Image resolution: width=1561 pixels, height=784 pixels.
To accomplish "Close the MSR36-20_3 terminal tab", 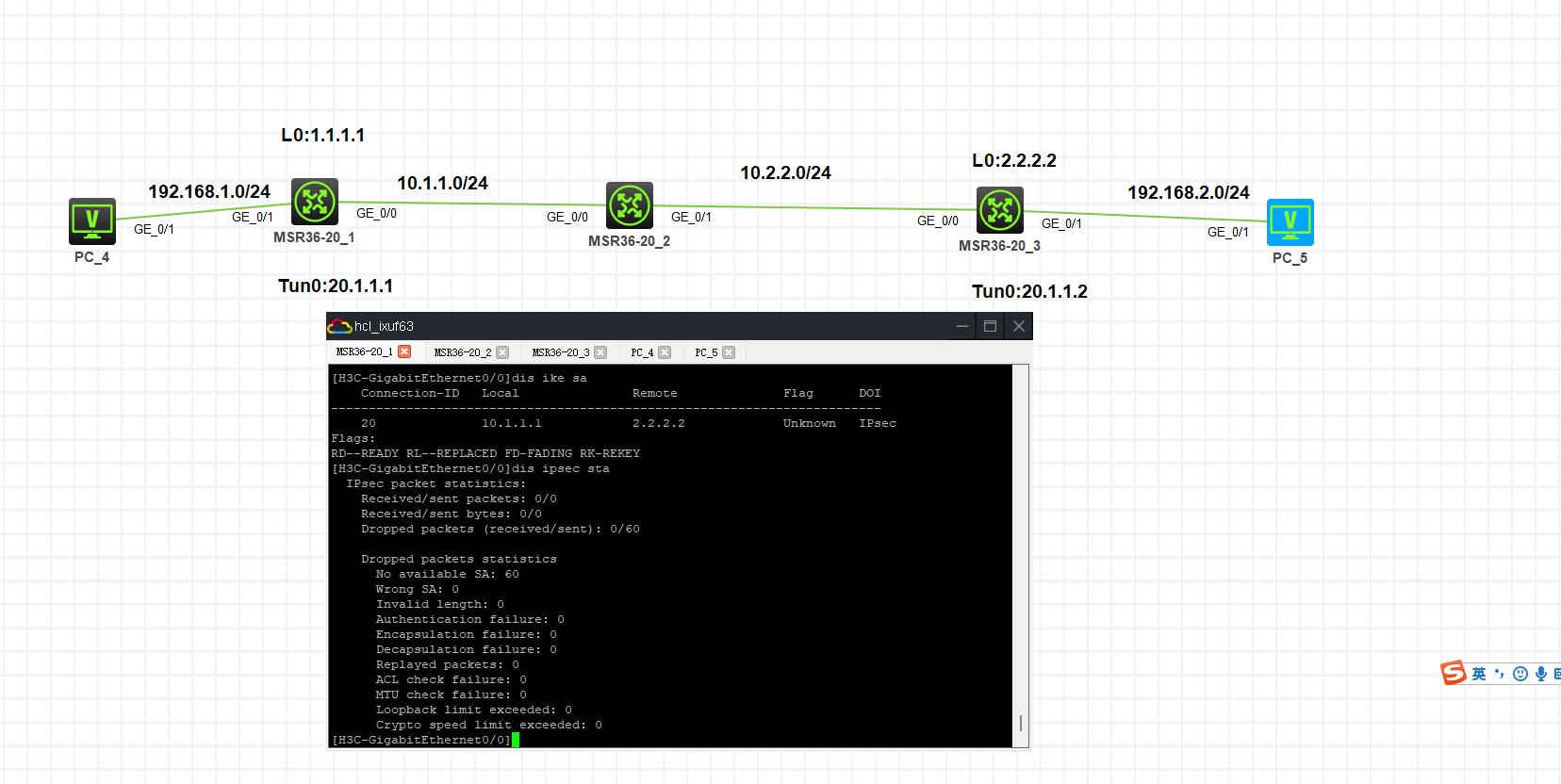I will pos(600,352).
